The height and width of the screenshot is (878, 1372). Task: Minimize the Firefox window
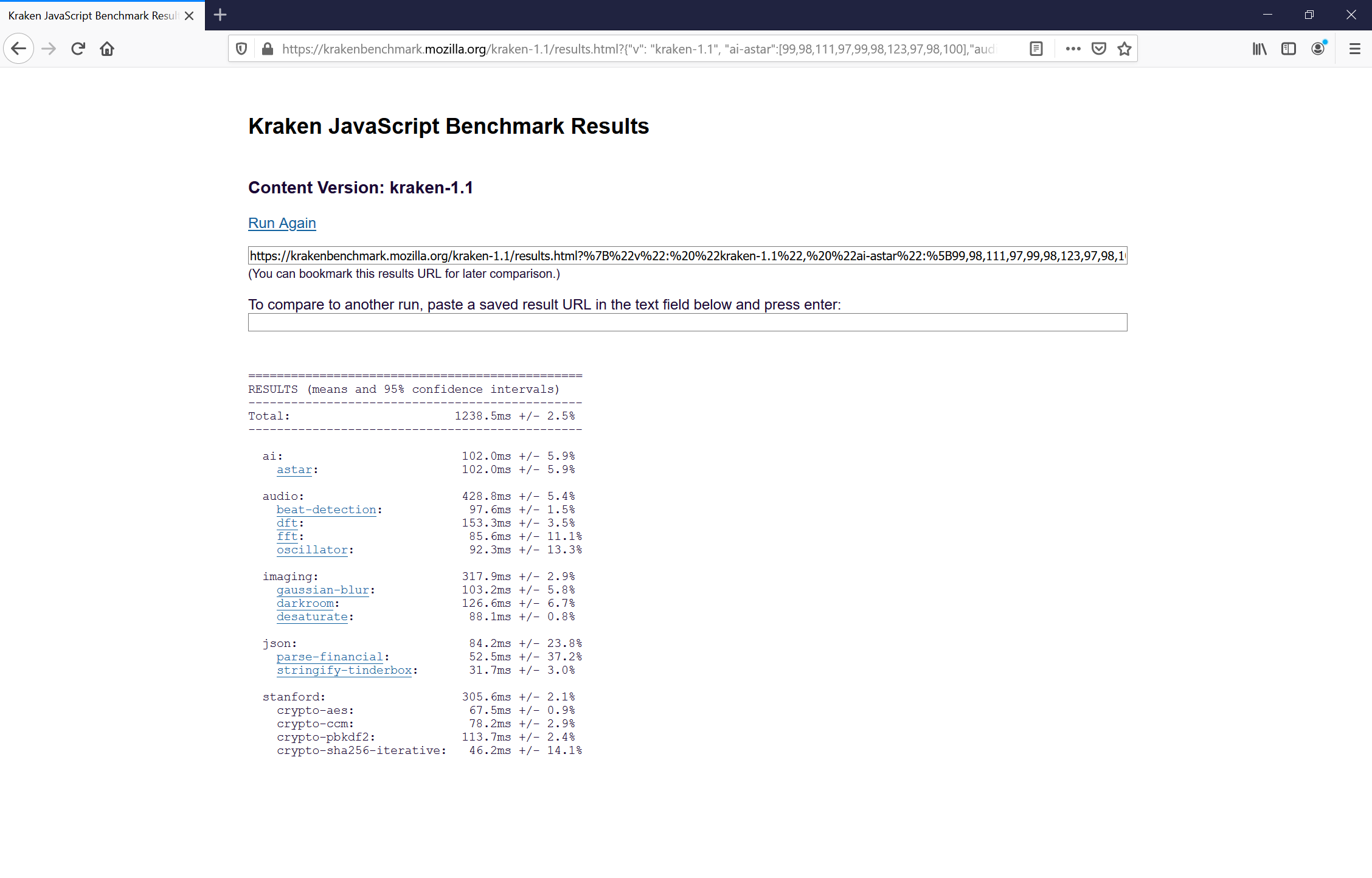[x=1268, y=15]
